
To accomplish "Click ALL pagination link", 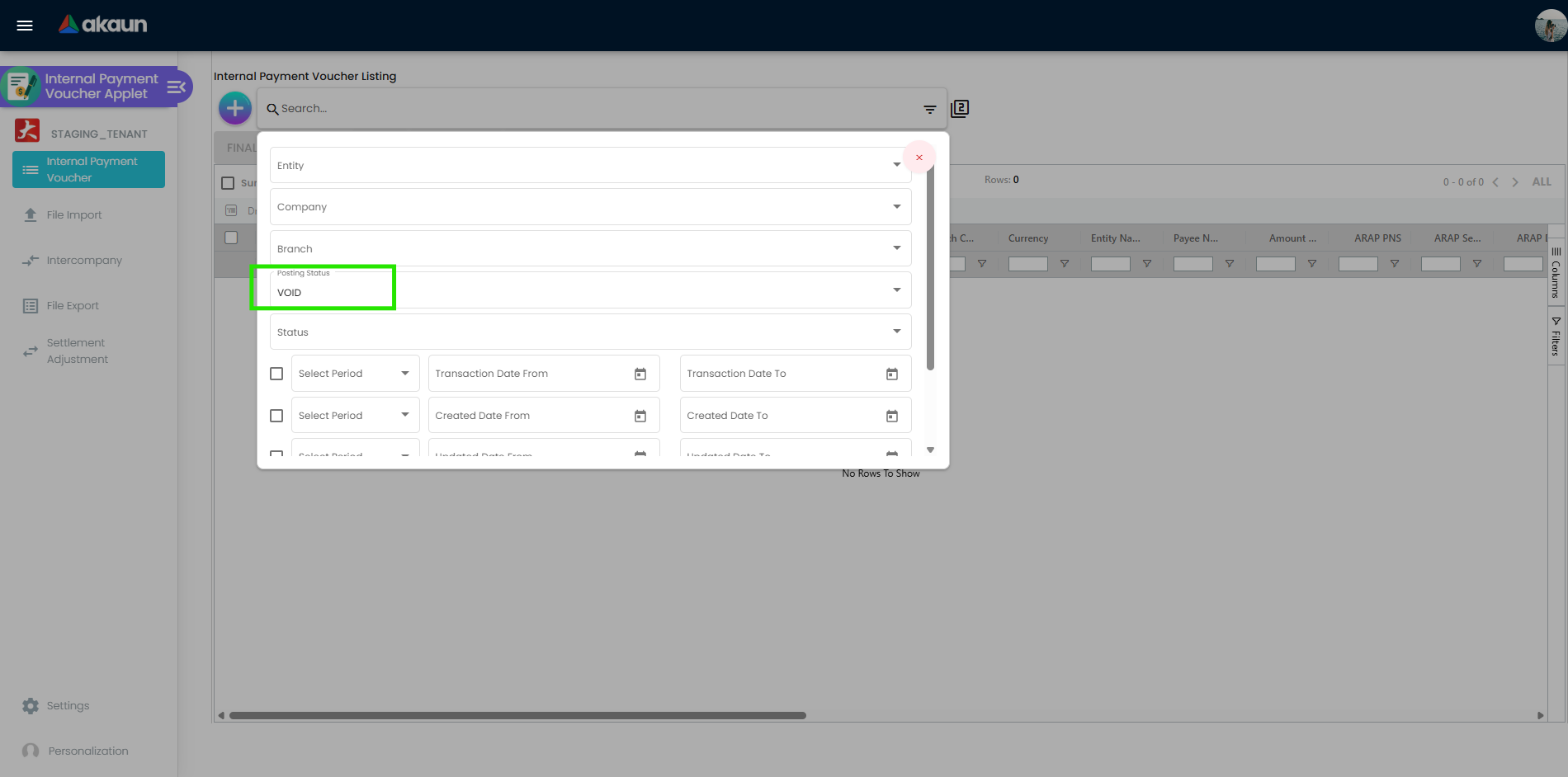I will click(x=1541, y=181).
